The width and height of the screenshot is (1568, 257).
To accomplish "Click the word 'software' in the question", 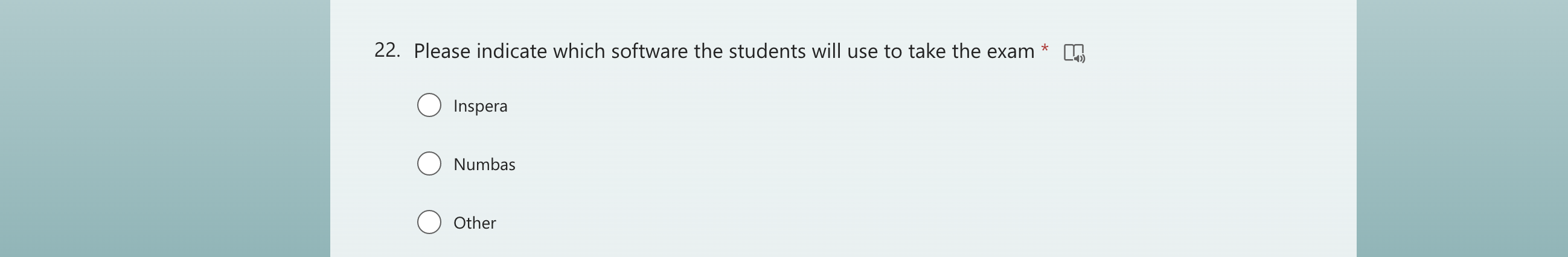I will (650, 52).
